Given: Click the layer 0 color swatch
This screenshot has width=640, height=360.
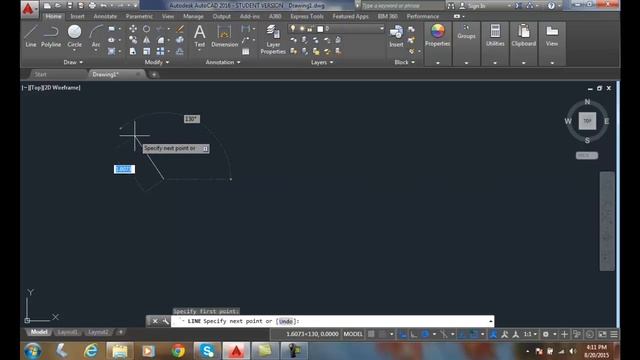Looking at the screenshot, I should click(x=320, y=29).
